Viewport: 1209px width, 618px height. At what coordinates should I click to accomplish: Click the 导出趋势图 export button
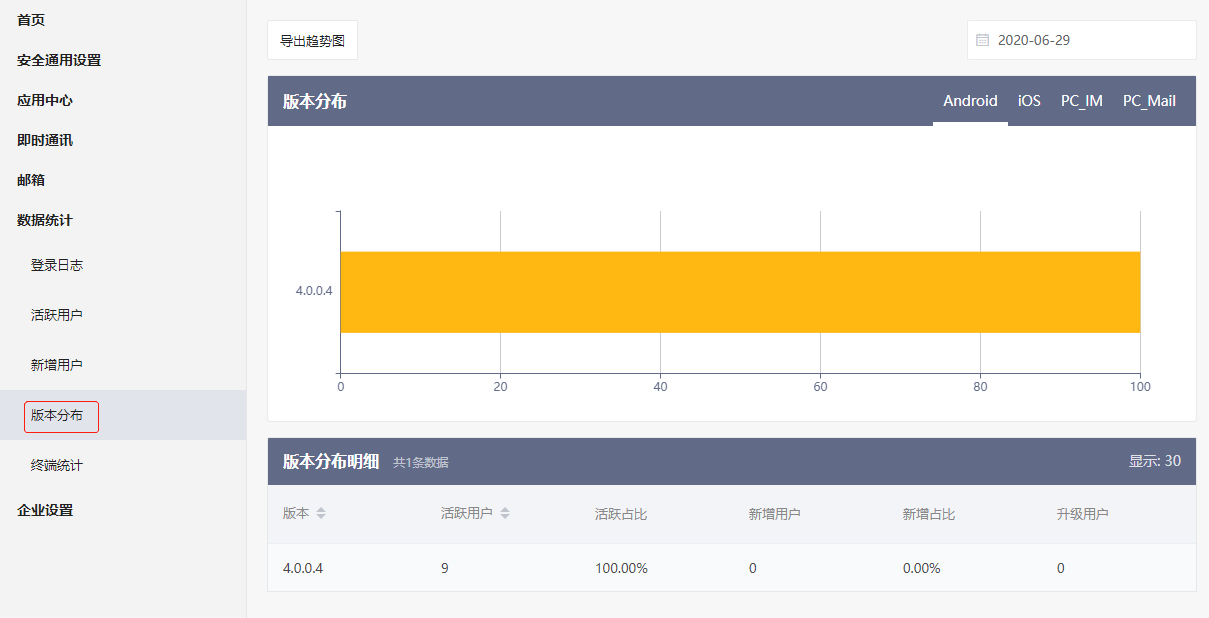pos(312,41)
